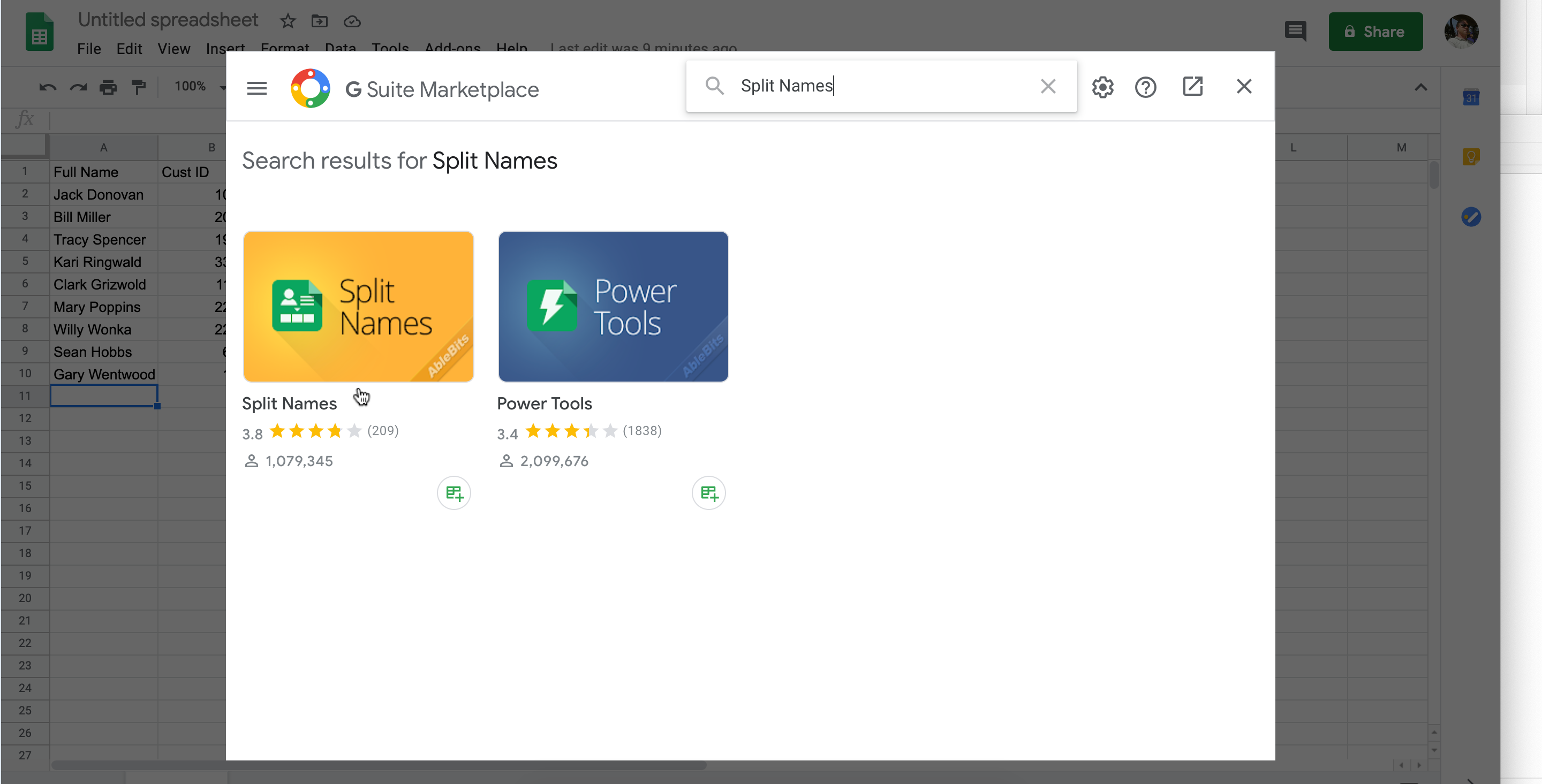Viewport: 1542px width, 784px height.
Task: Open Marketplace in new window icon
Action: point(1192,87)
